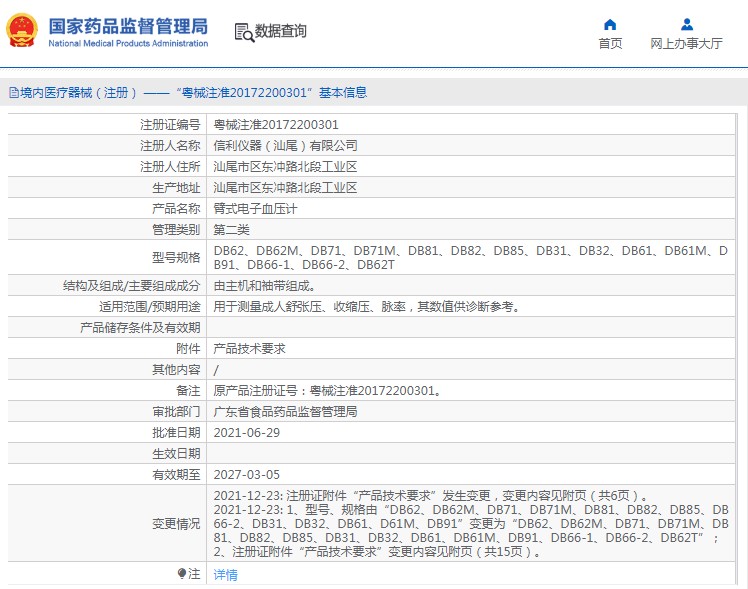Image resolution: width=748 pixels, height=589 pixels.
Task: Click the user icon for online service hall
Action: [686, 24]
